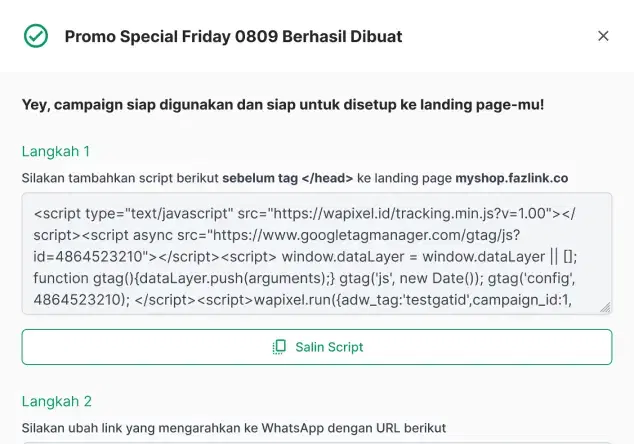Close the campaign success dialog
634x444 pixels.
point(603,36)
